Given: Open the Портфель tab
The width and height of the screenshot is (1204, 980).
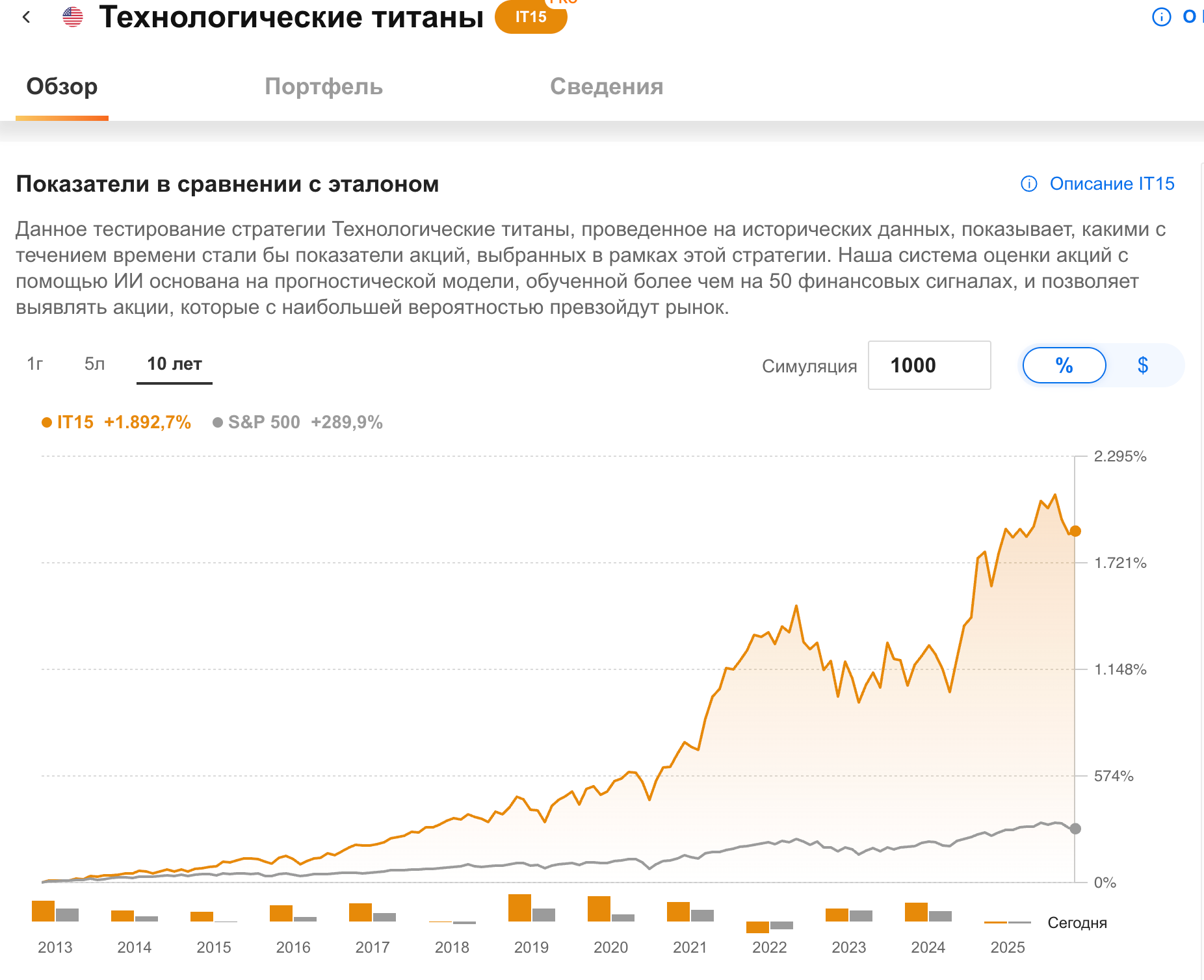Looking at the screenshot, I should (324, 86).
